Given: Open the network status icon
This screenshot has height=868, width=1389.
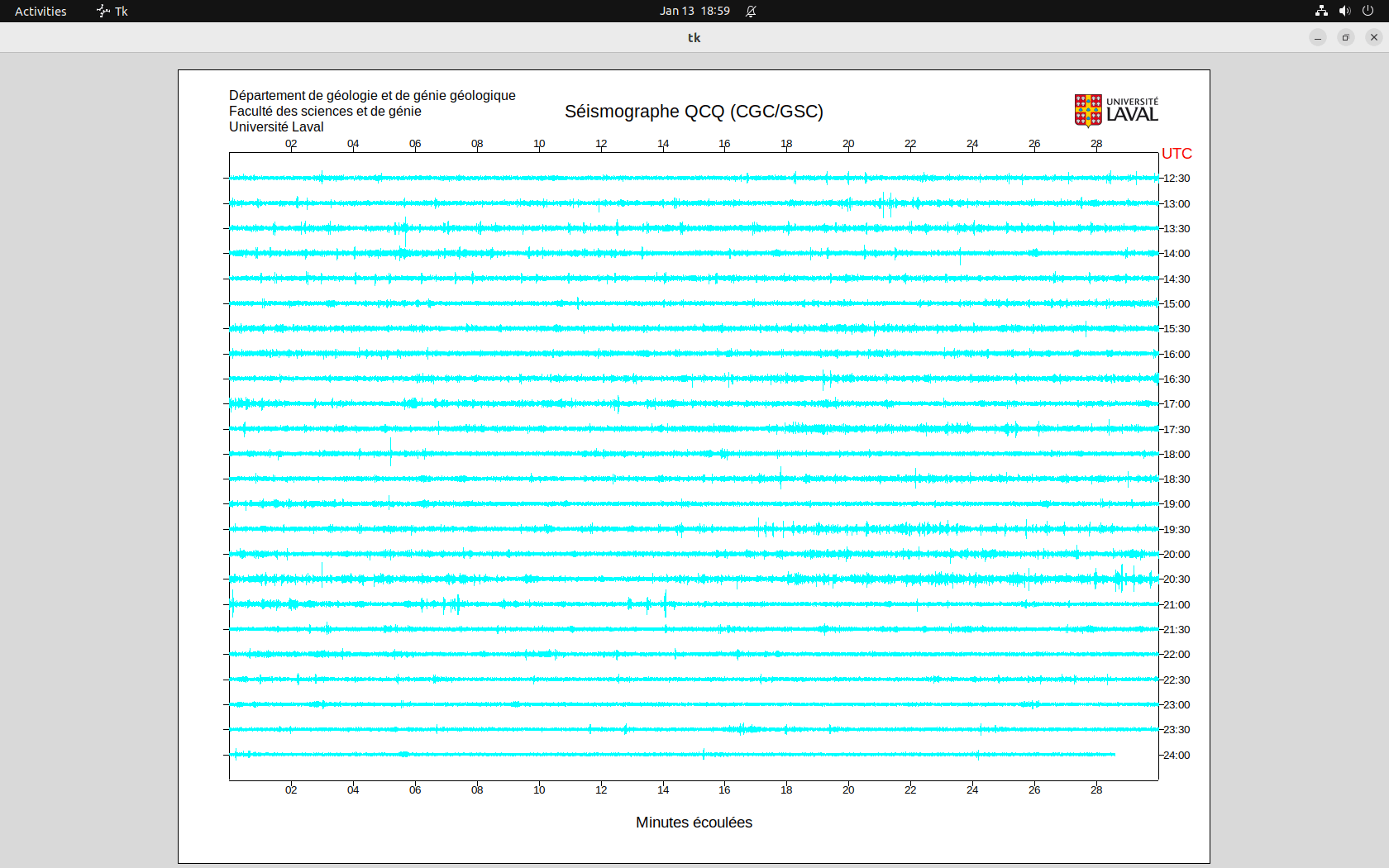Looking at the screenshot, I should tap(1321, 11).
